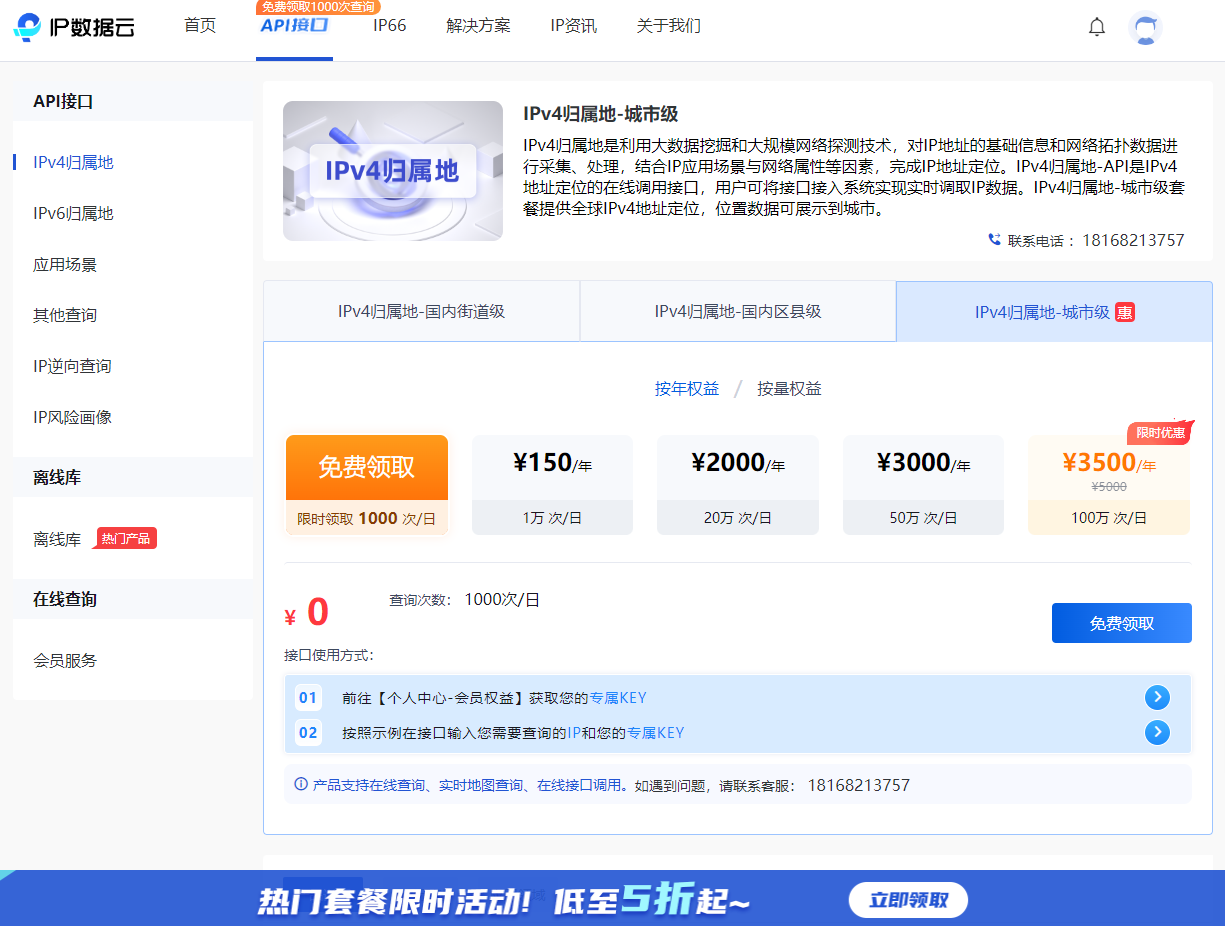
Task: Click the IPv4归属地 product thumbnail image
Action: coord(393,171)
